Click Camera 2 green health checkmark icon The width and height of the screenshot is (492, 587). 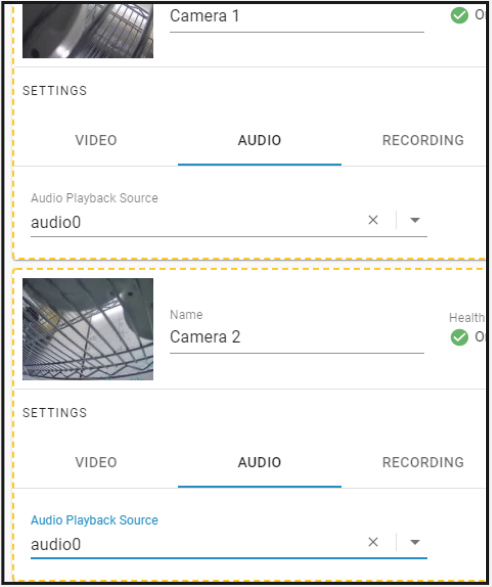[x=459, y=337]
